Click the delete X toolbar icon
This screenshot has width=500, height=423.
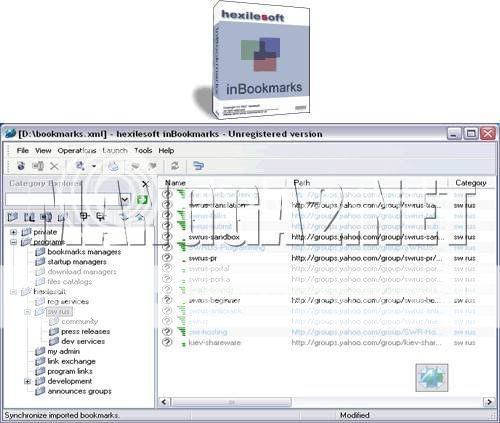54,166
